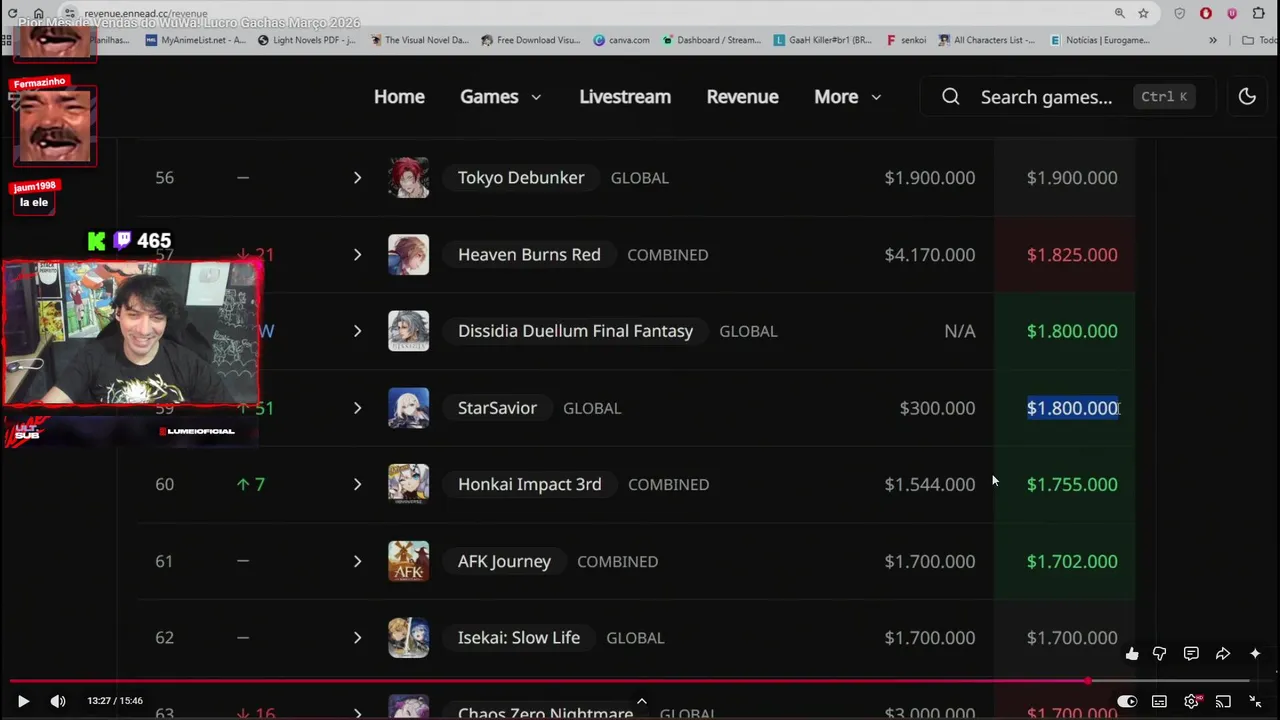Open the Livestream page
The height and width of the screenshot is (720, 1280).
[x=625, y=97]
